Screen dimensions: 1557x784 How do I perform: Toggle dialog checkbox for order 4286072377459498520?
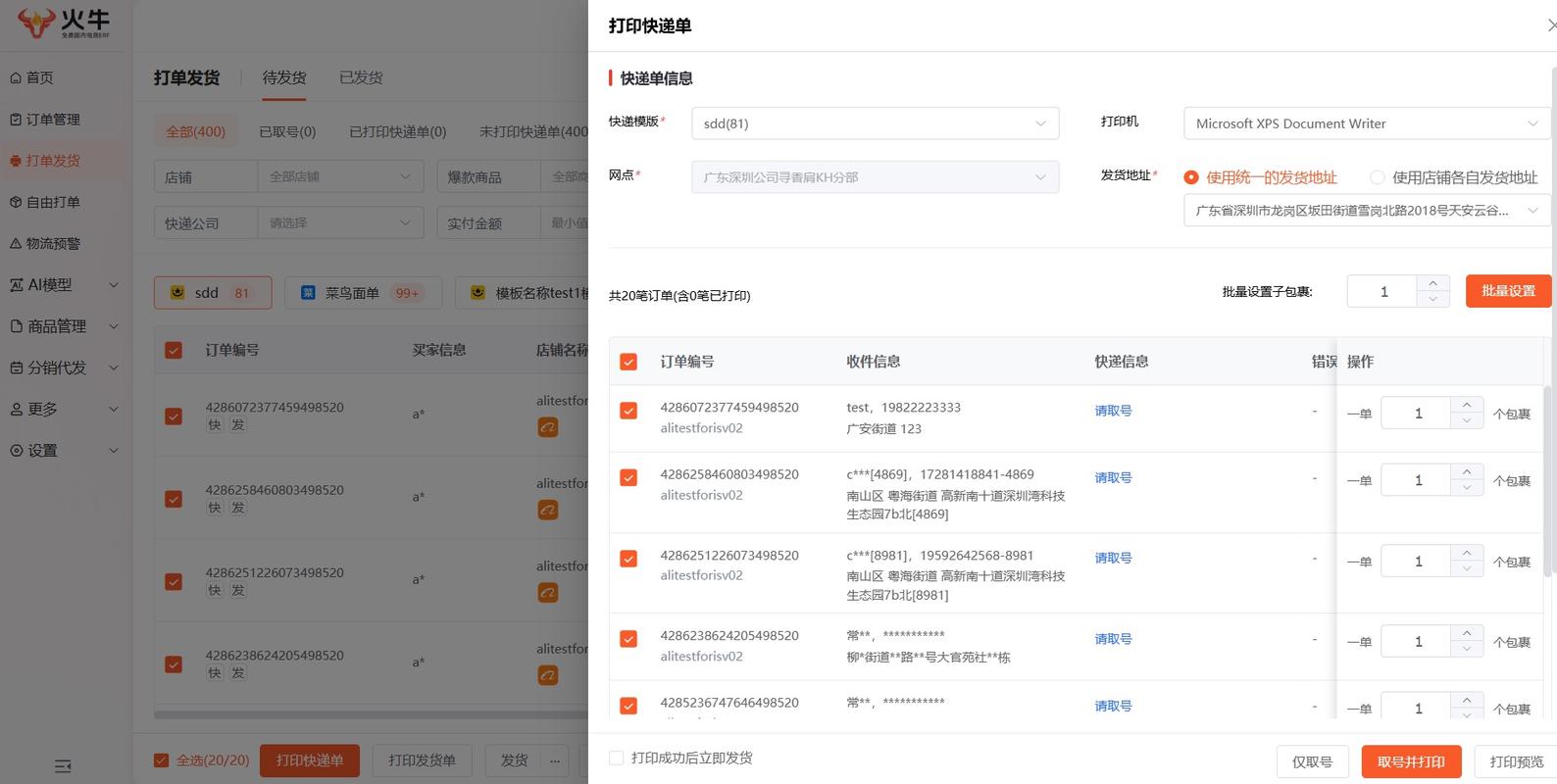[628, 411]
